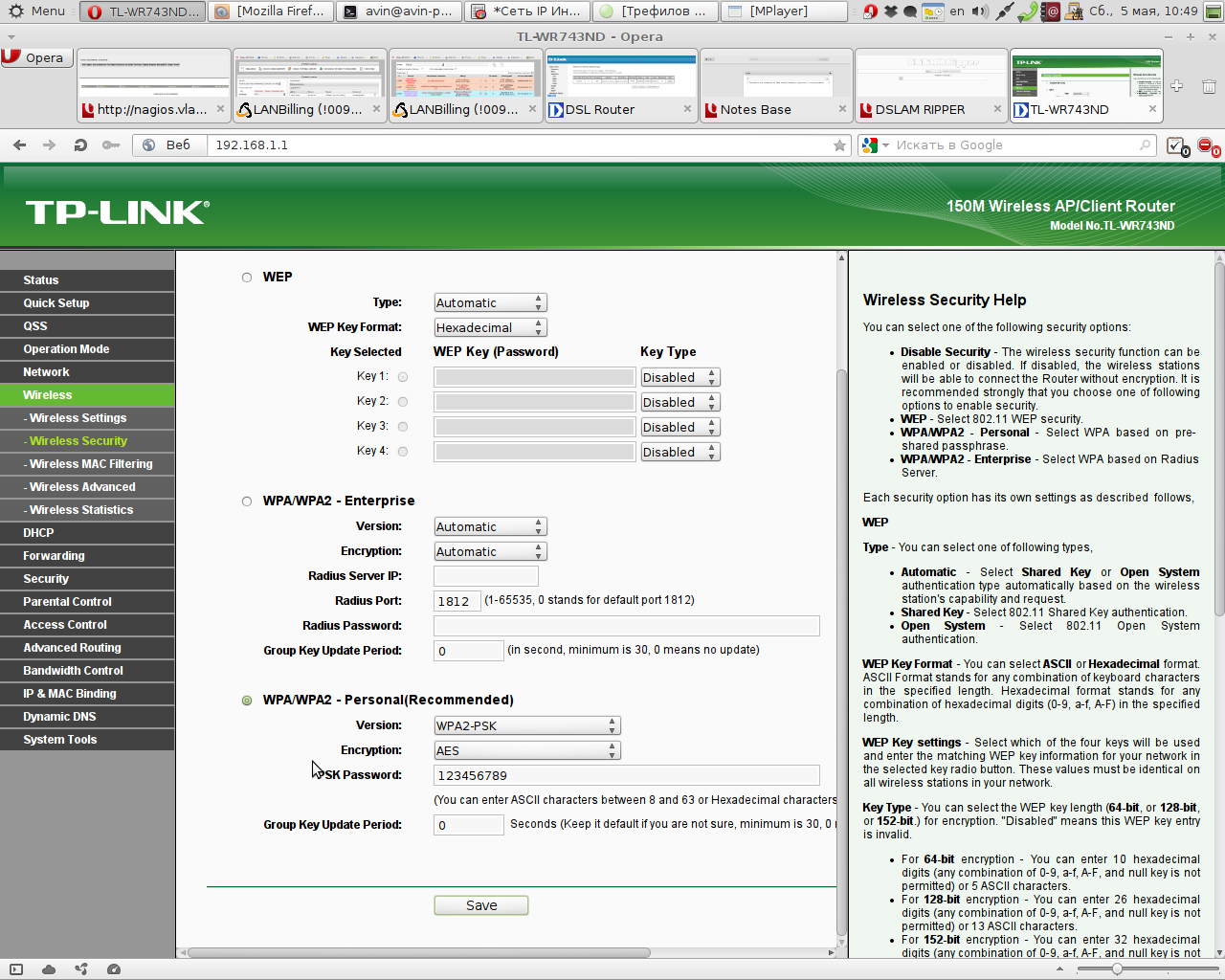Click the Save button

point(481,905)
